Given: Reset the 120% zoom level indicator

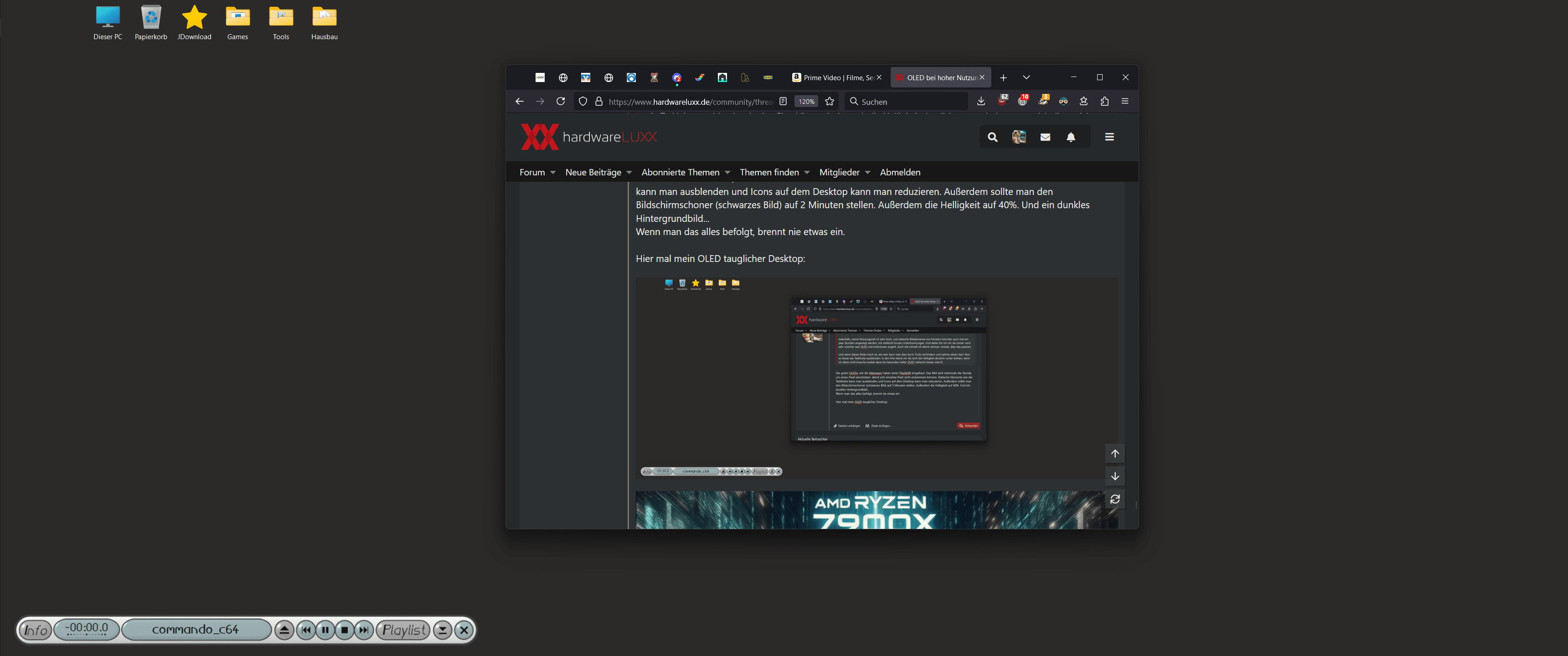Looking at the screenshot, I should coord(806,102).
